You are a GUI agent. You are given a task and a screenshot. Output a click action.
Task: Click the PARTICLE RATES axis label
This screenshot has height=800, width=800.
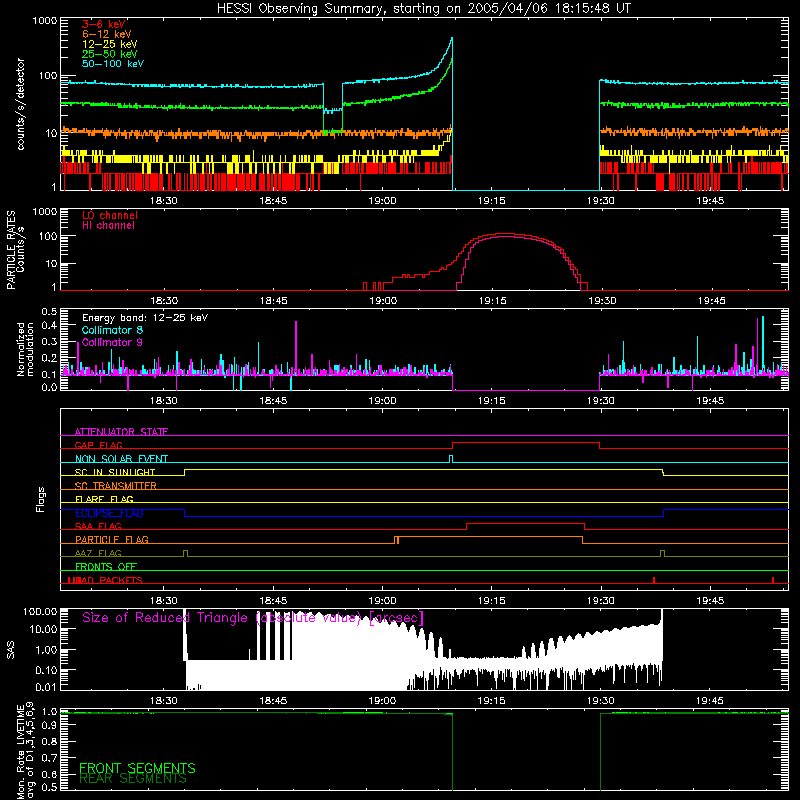click(x=11, y=250)
